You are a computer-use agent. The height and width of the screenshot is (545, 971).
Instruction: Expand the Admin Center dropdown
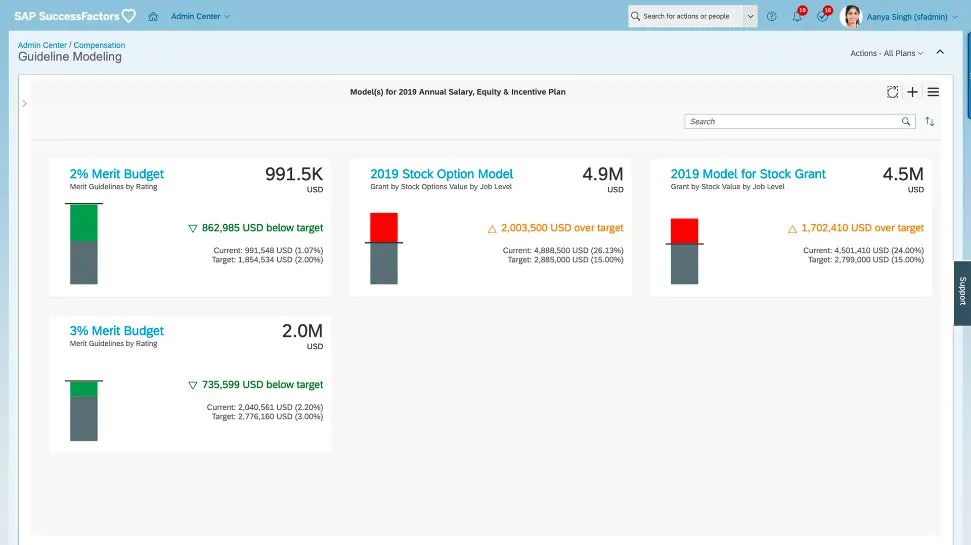(200, 16)
